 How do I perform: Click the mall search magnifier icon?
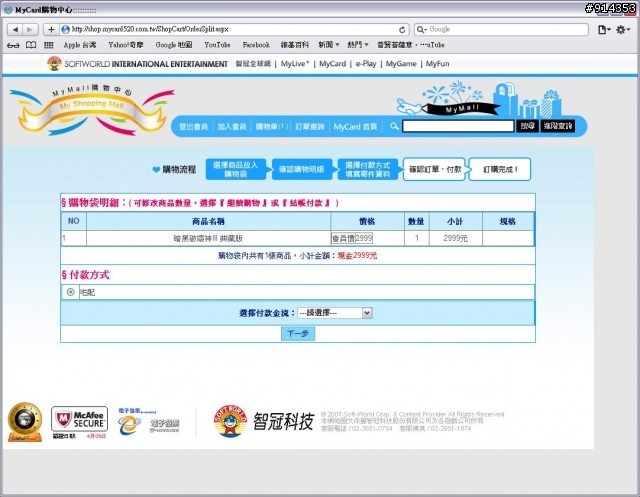pos(394,126)
